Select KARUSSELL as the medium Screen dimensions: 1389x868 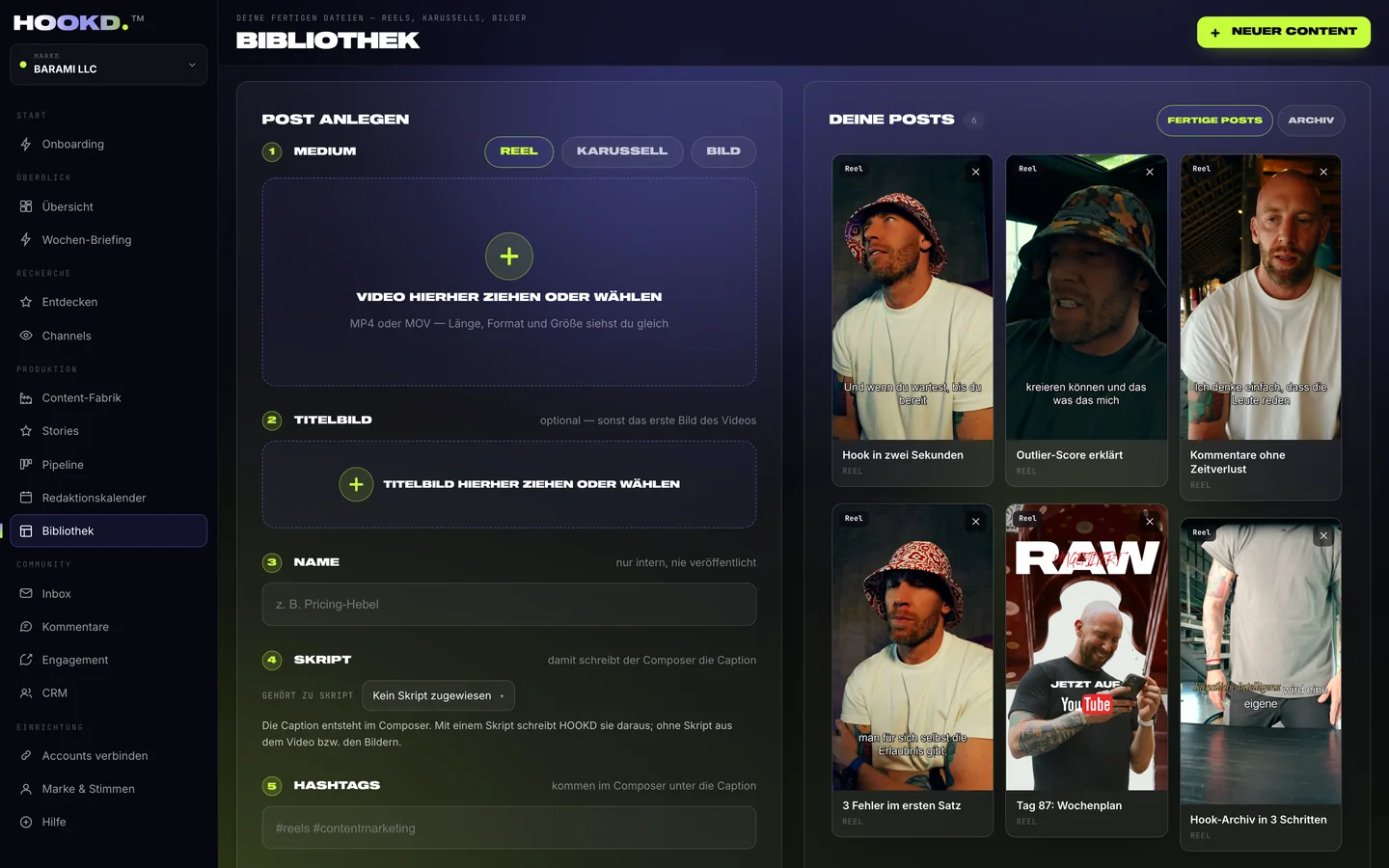[622, 151]
